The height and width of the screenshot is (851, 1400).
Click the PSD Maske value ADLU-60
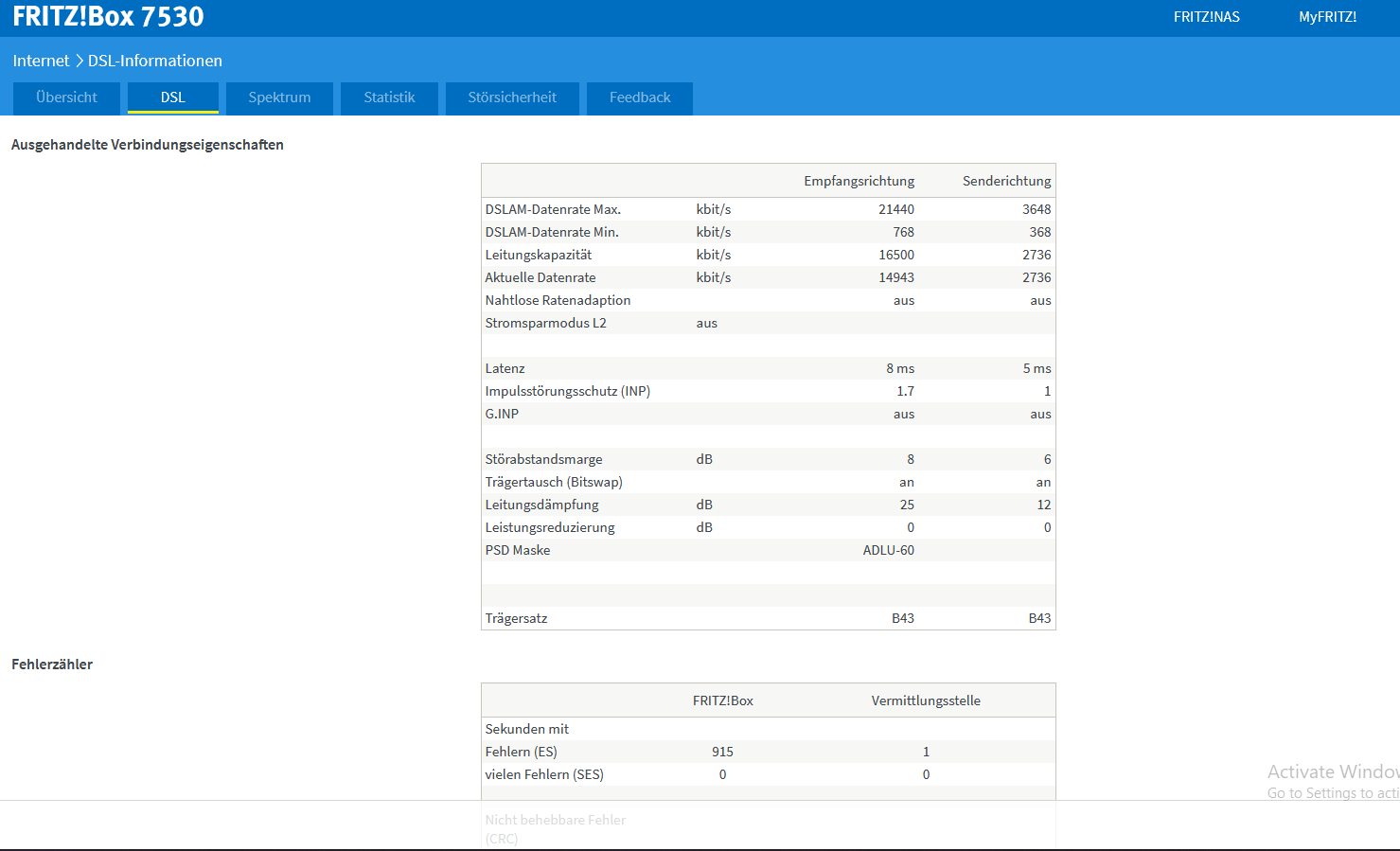(x=888, y=550)
